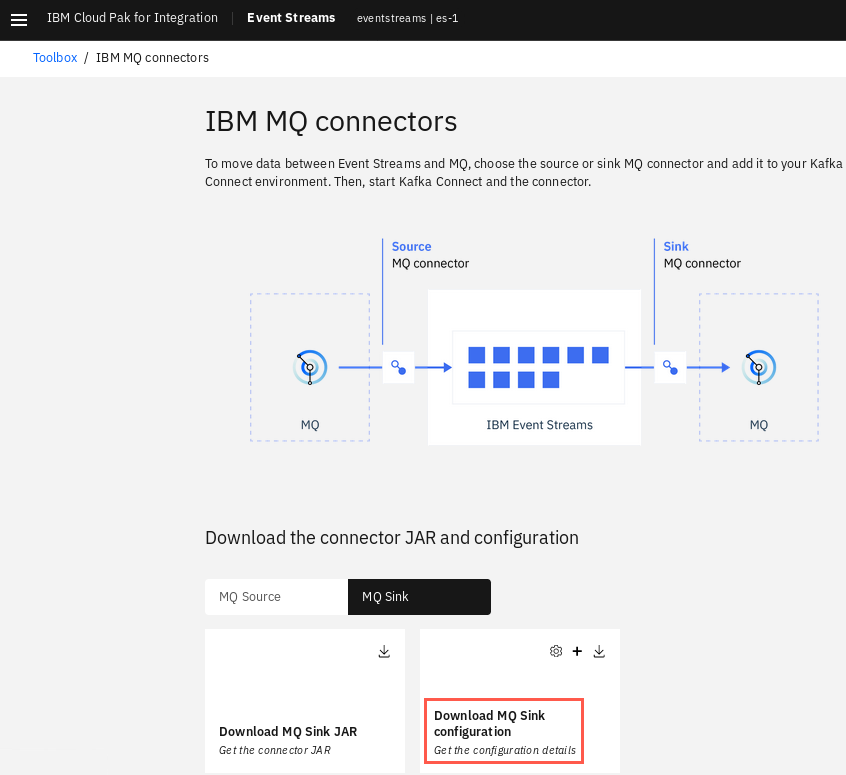Open the hamburger navigation menu
Image resolution: width=846 pixels, height=775 pixels.
[19, 19]
